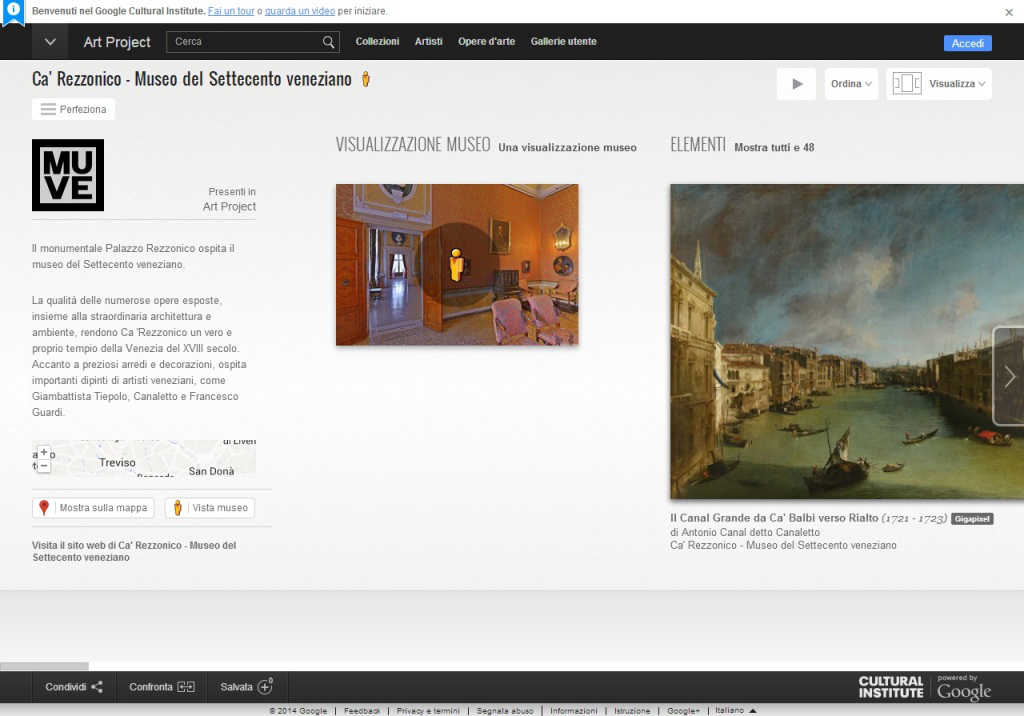The height and width of the screenshot is (716, 1024).
Task: Click the pegman marker in museum view
Action: click(x=456, y=265)
